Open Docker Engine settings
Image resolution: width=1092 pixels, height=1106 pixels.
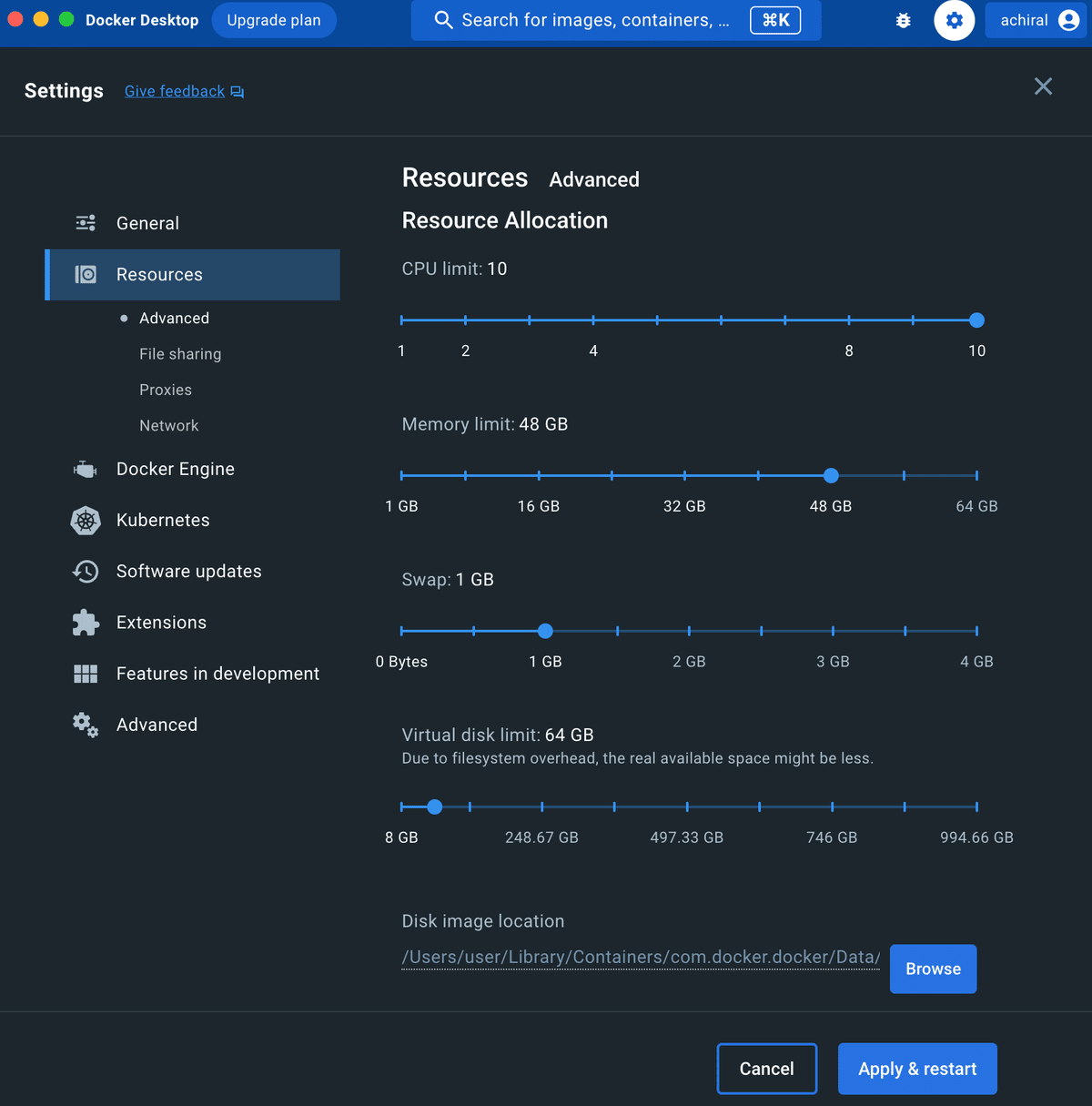click(x=193, y=469)
